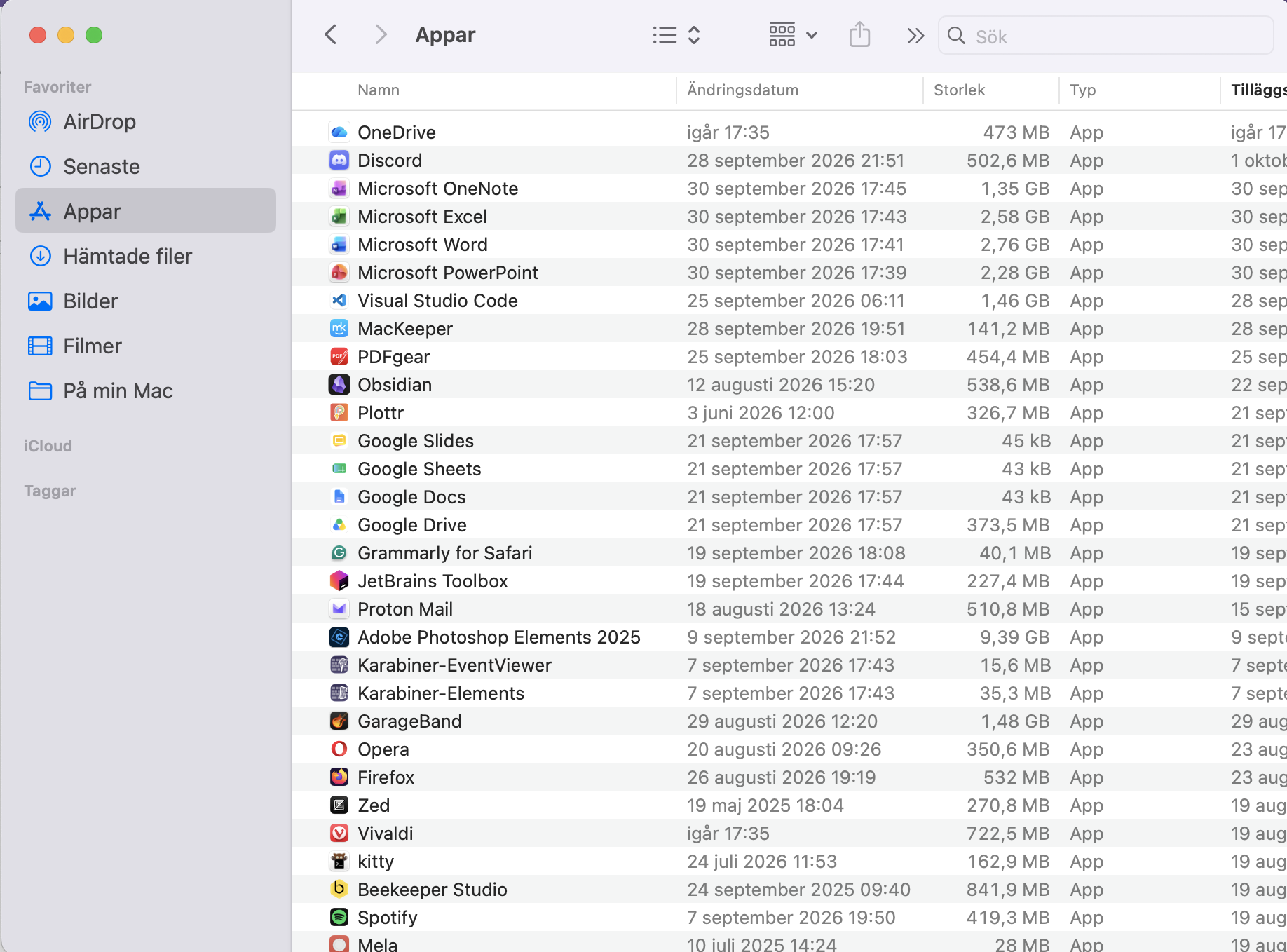Select the Visual Studio Code icon
This screenshot has width=1287, height=952.
point(339,300)
